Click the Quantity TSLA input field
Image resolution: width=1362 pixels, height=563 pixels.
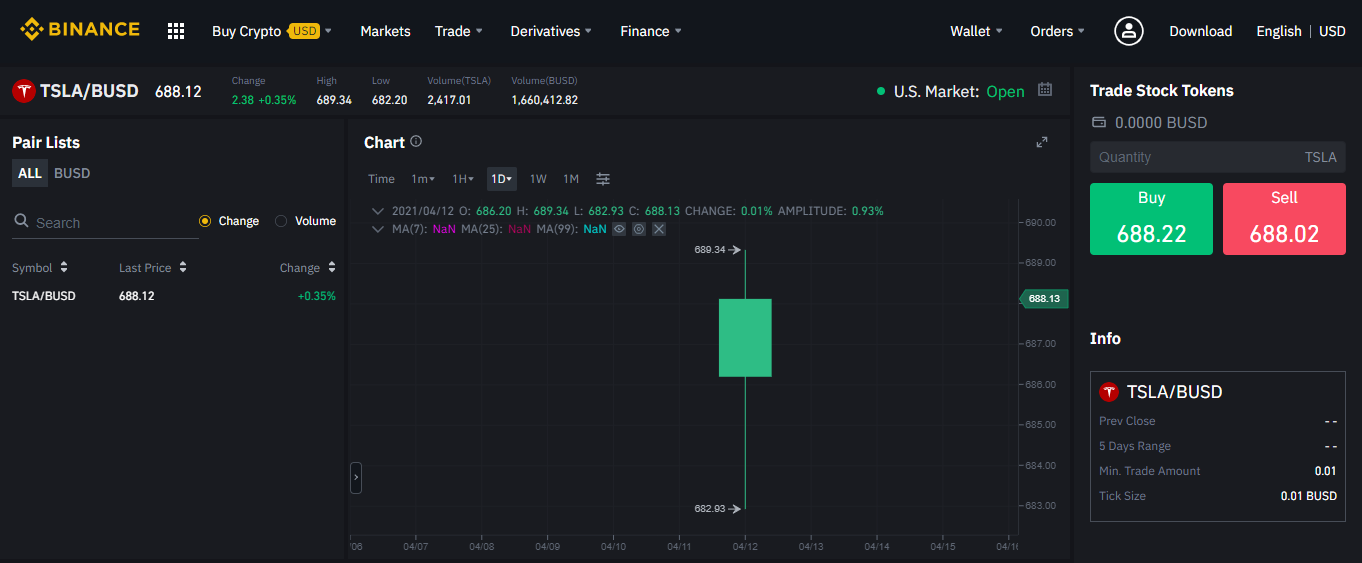[x=1218, y=157]
